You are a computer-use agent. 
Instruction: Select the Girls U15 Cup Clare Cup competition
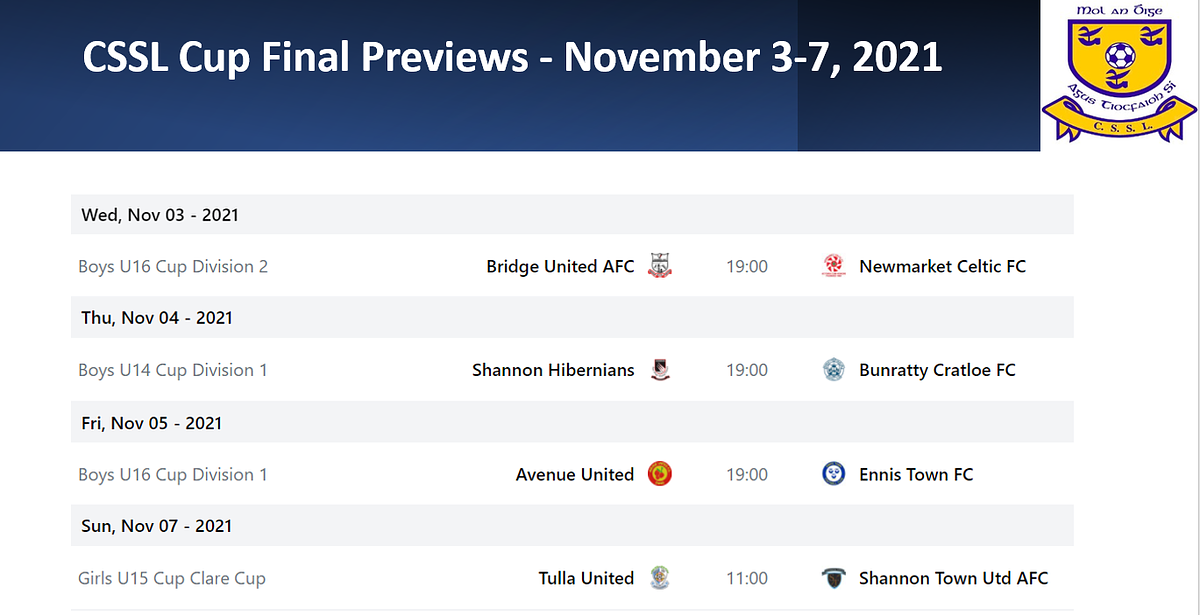(172, 578)
